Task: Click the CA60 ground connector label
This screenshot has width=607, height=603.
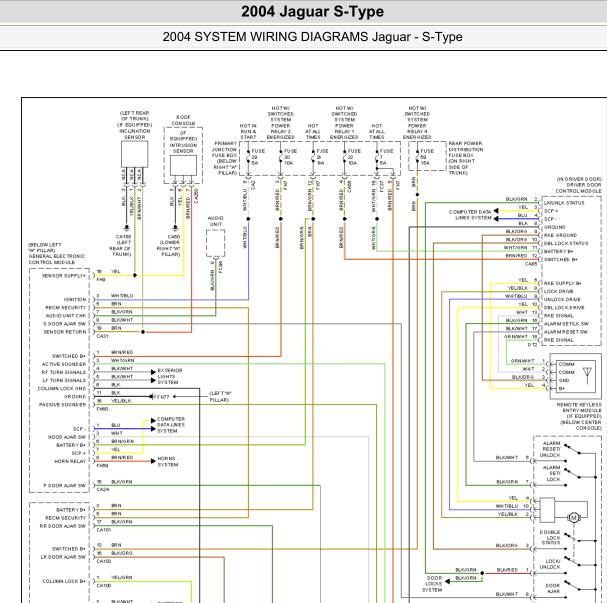Action: point(174,236)
